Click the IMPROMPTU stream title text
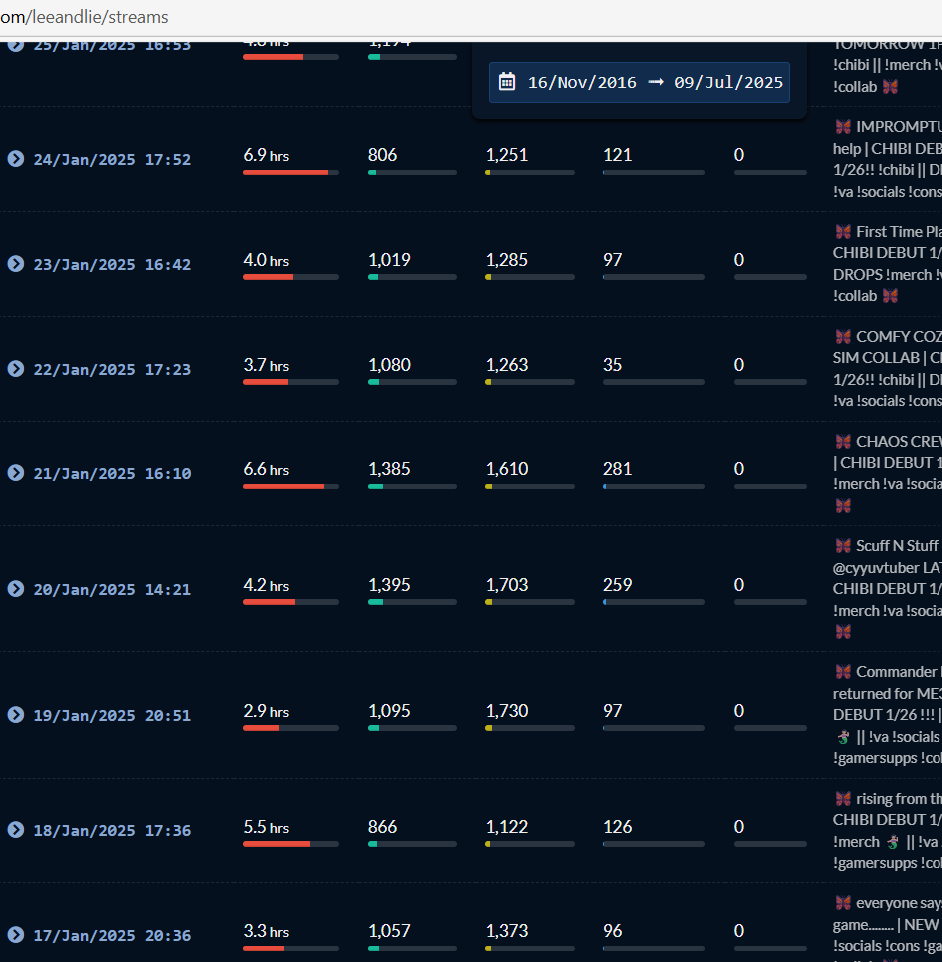This screenshot has height=962, width=942. pos(887,159)
